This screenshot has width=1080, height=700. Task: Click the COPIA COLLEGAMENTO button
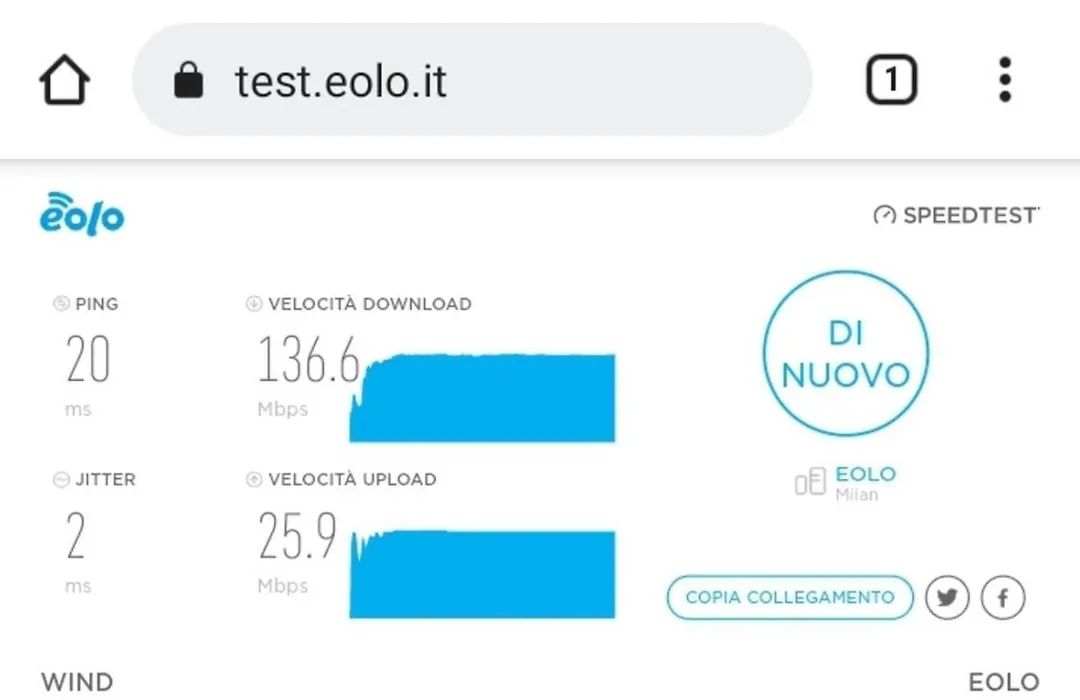tap(790, 597)
